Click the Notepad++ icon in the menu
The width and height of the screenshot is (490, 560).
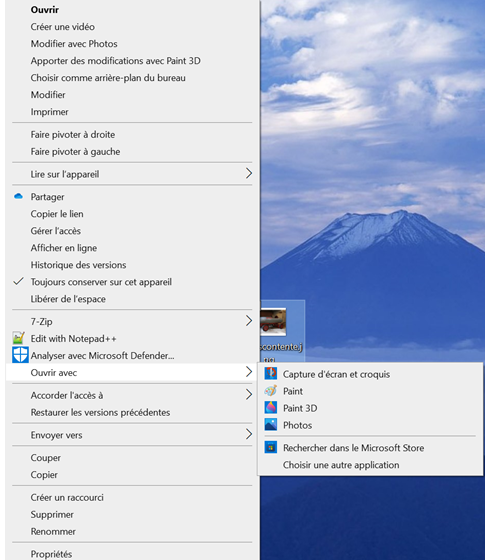coord(18,338)
